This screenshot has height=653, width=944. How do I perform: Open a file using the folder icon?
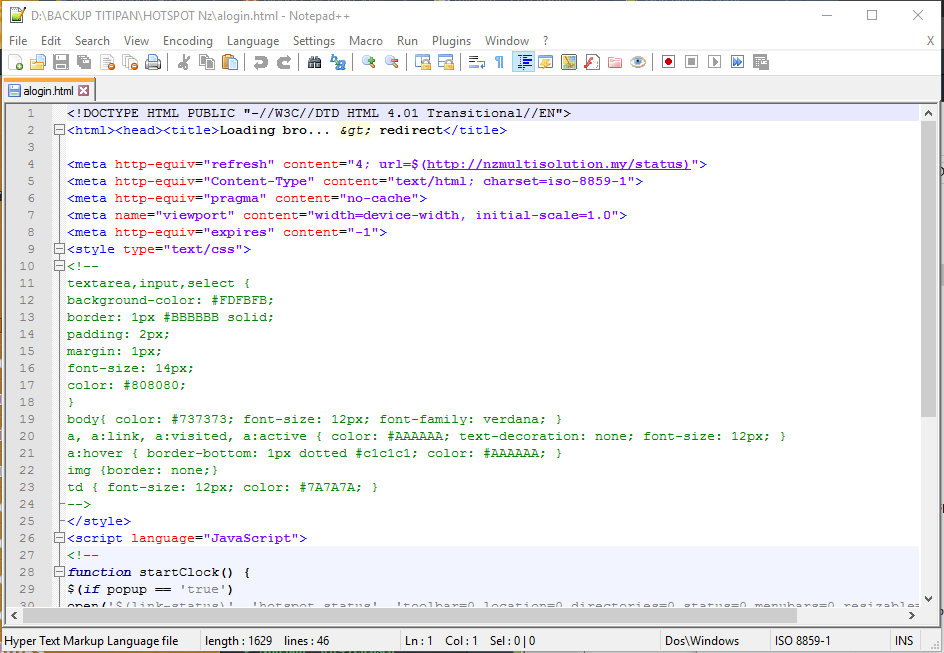(38, 62)
